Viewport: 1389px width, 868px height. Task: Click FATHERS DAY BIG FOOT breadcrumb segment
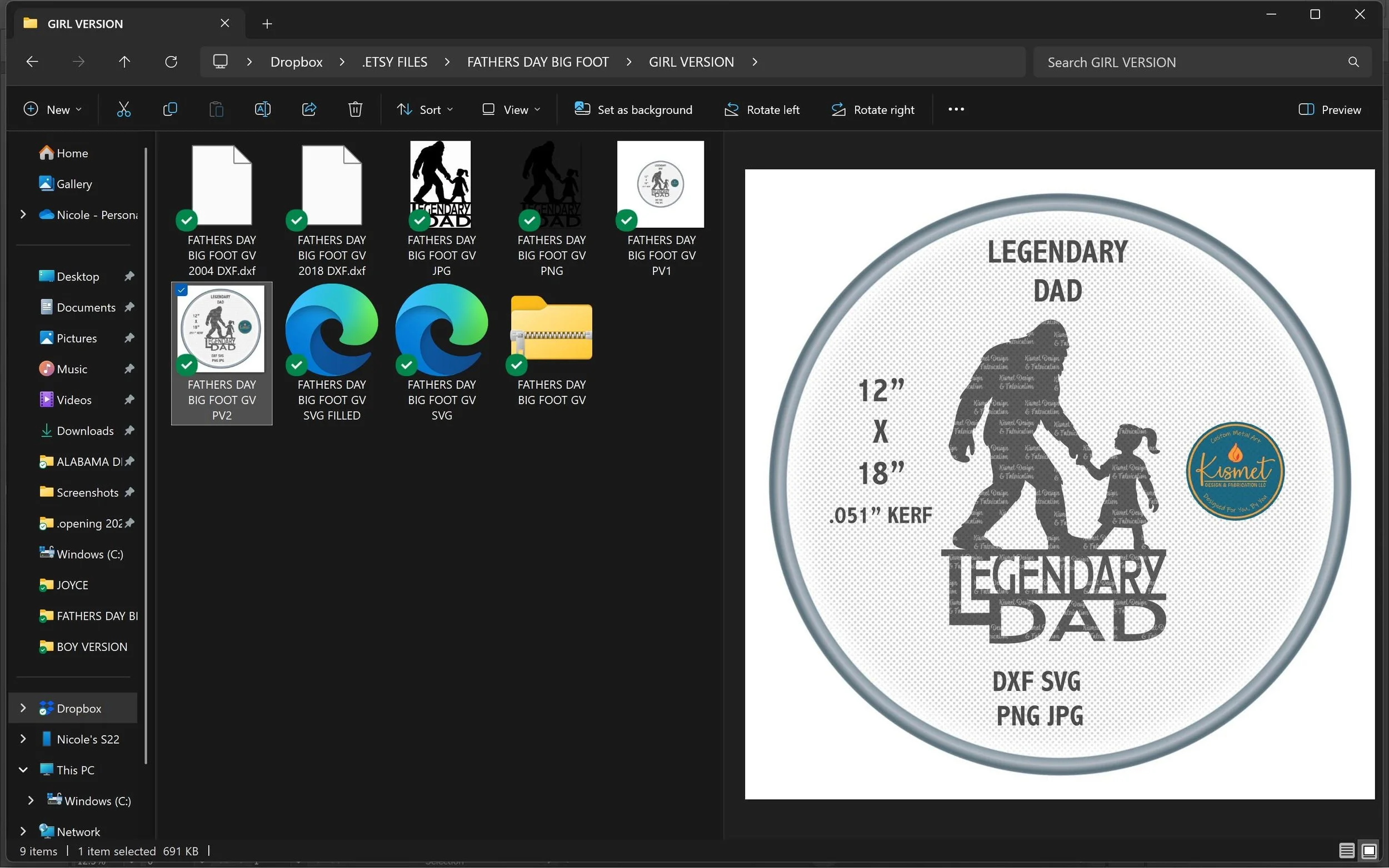point(537,62)
